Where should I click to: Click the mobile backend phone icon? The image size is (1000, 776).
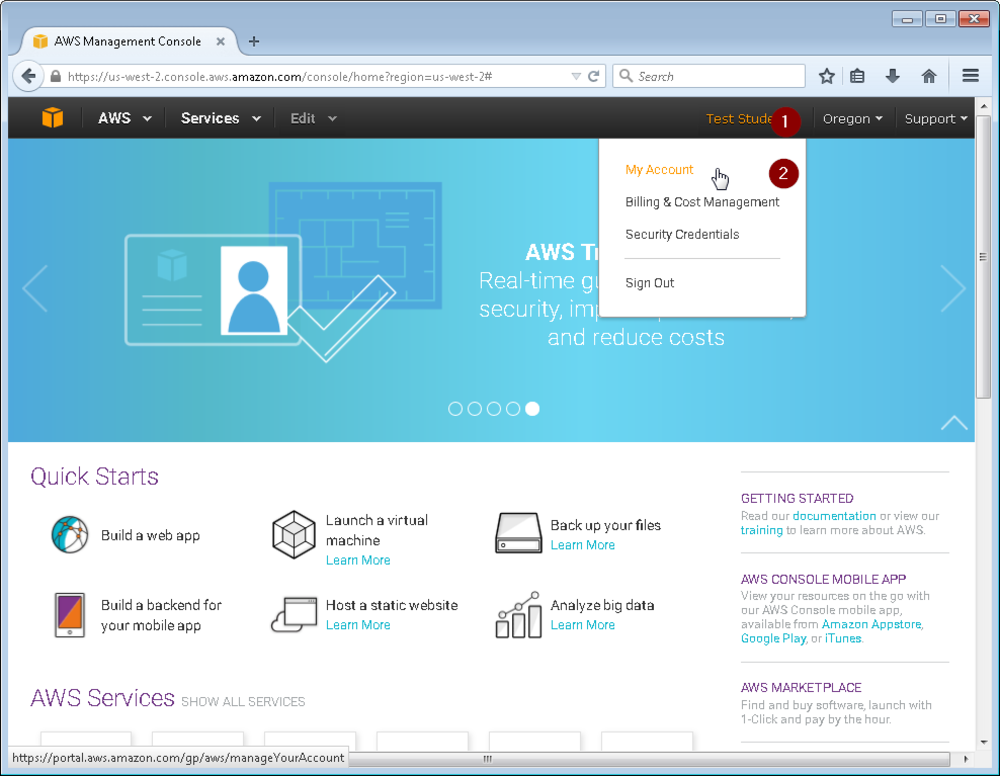pyautogui.click(x=70, y=615)
